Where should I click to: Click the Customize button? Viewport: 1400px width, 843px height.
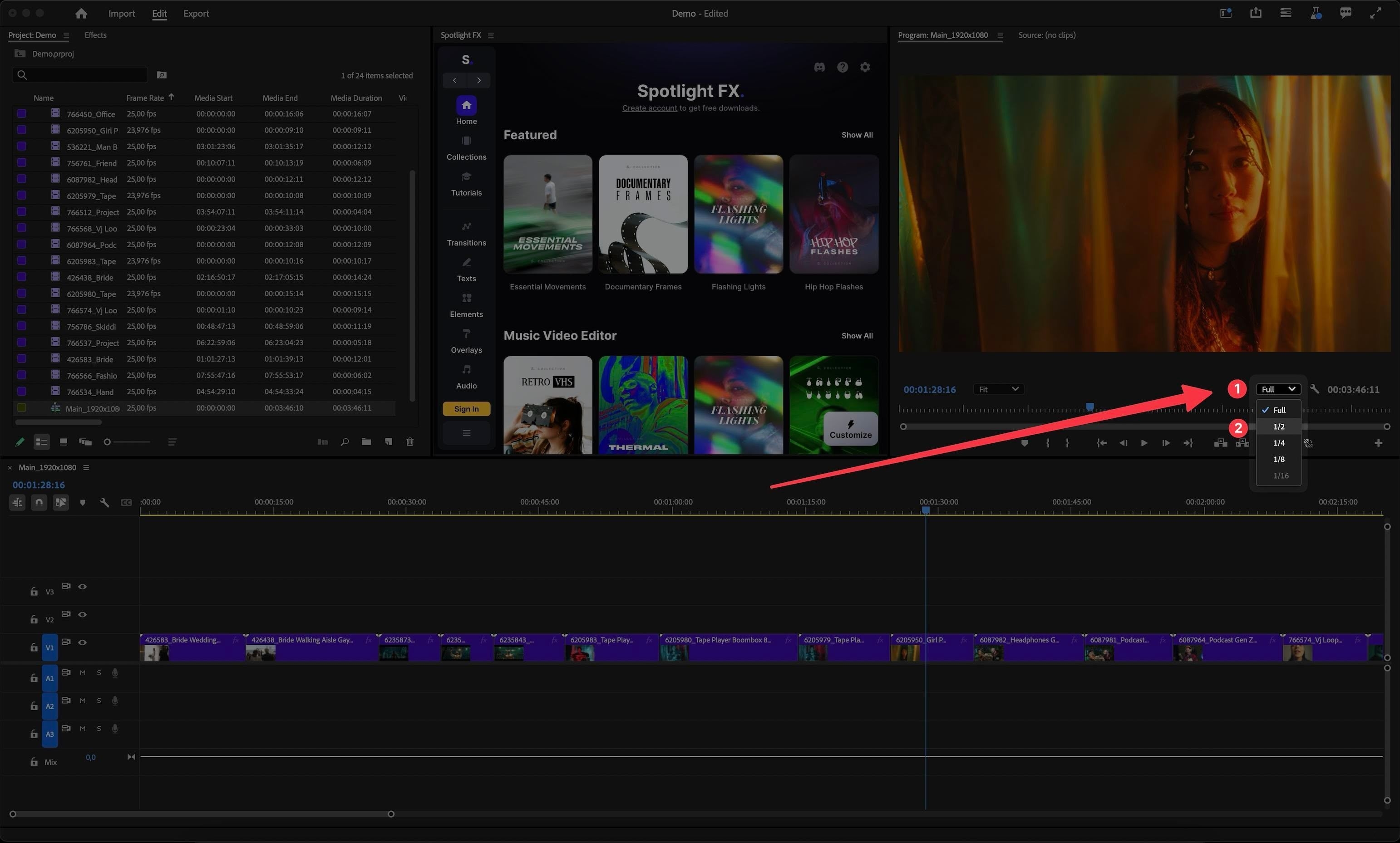(x=850, y=430)
